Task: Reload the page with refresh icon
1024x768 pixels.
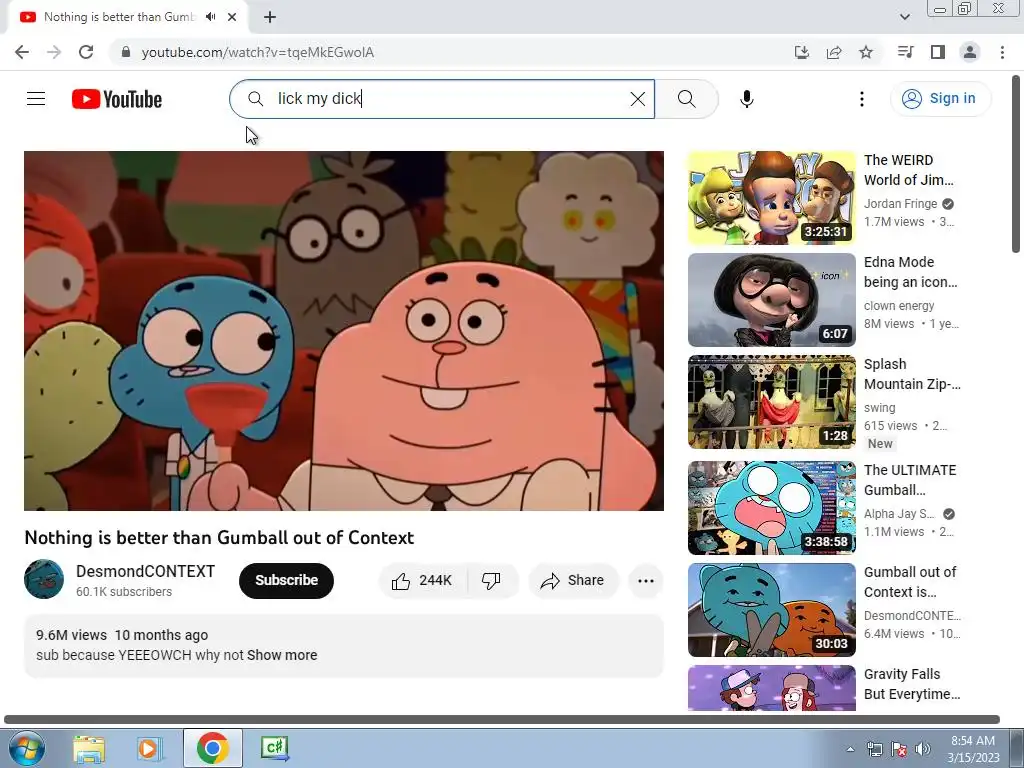Action: coord(86,52)
